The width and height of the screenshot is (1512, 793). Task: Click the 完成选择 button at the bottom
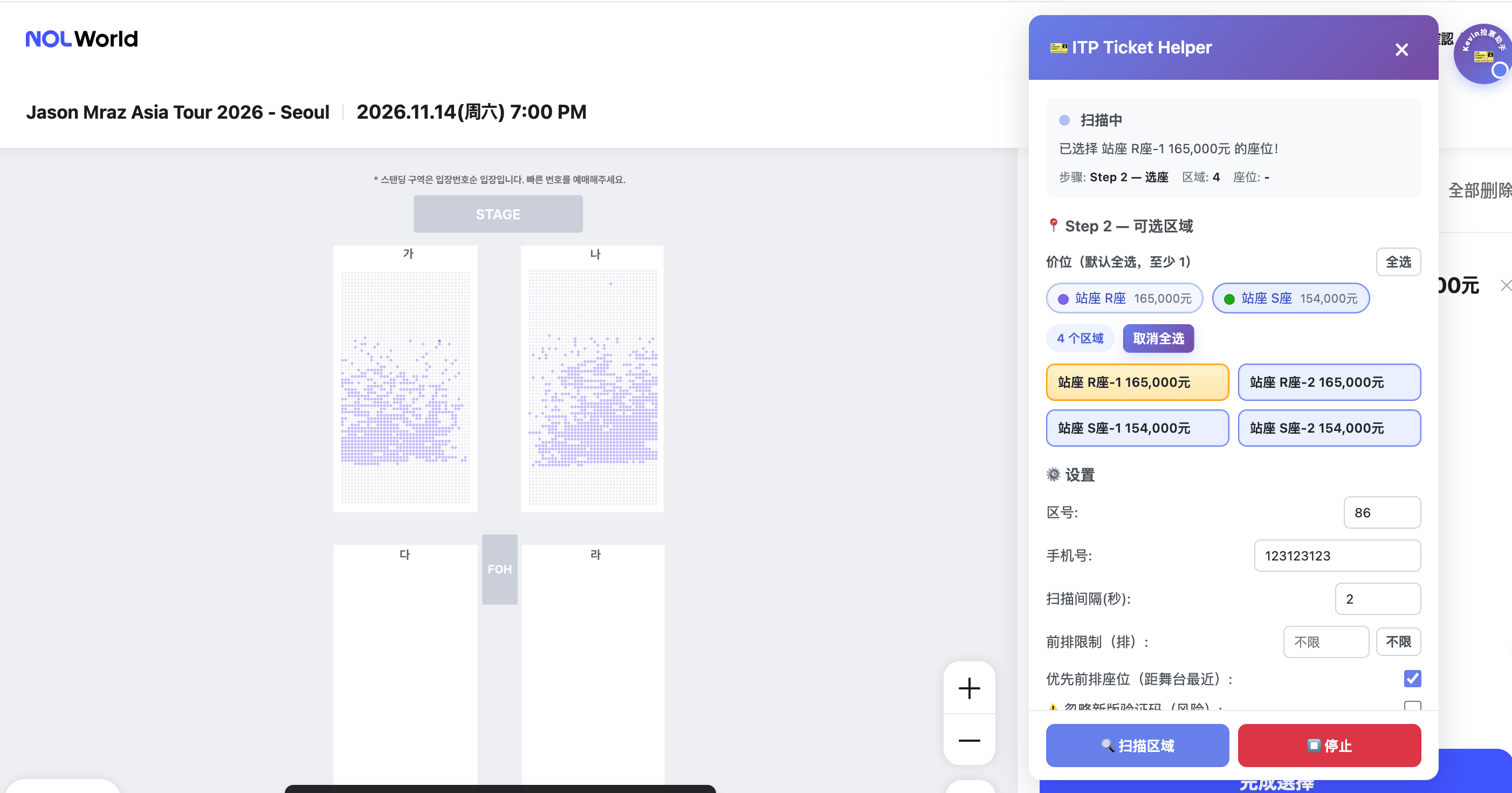click(x=1276, y=785)
